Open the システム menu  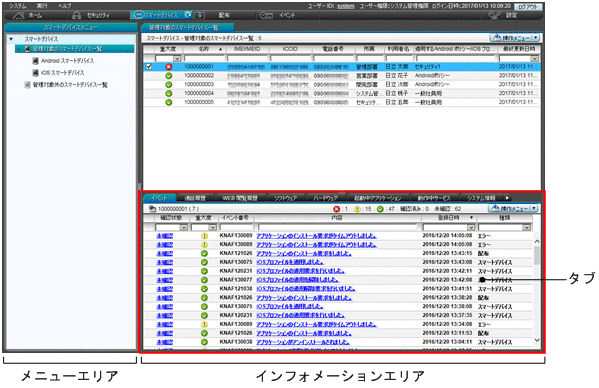18,6
